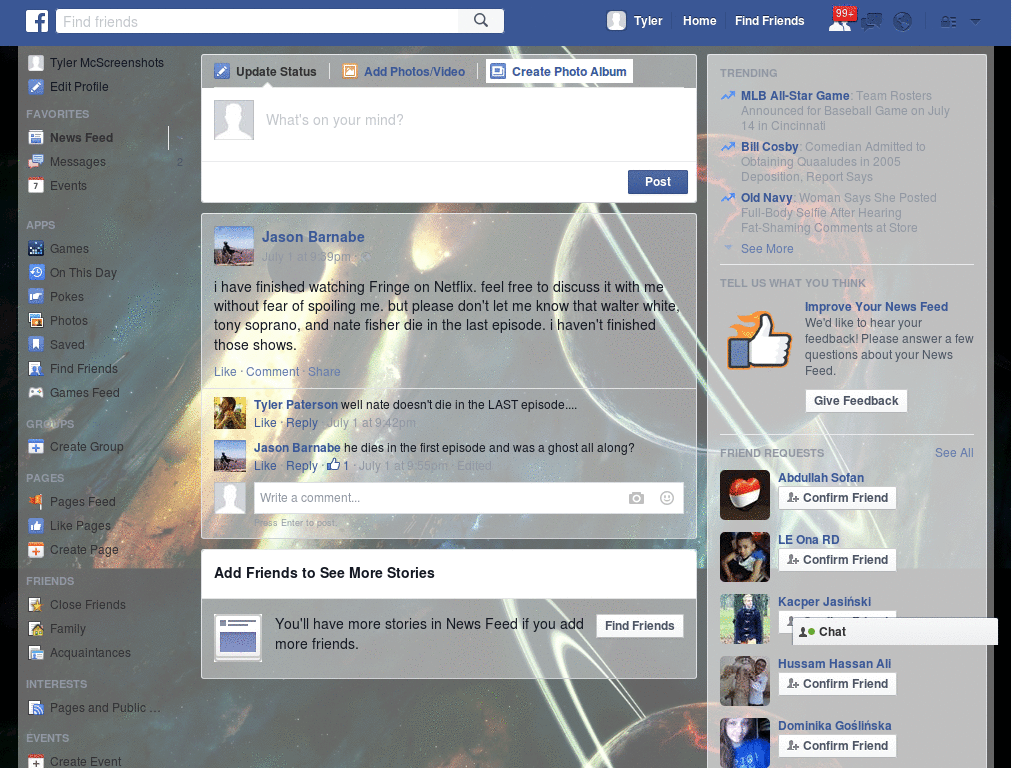This screenshot has height=768, width=1024.
Task: Click the Create Event sidebar item
Action: click(x=75, y=761)
